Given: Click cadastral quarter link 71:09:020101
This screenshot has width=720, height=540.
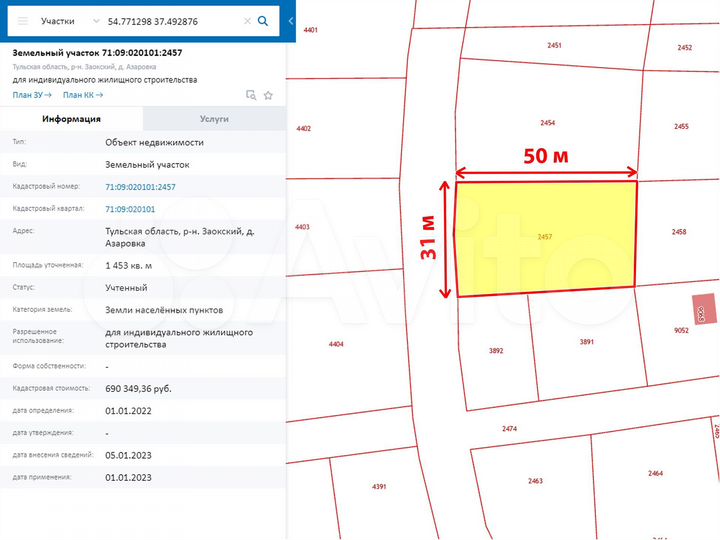Looking at the screenshot, I should pos(130,209).
